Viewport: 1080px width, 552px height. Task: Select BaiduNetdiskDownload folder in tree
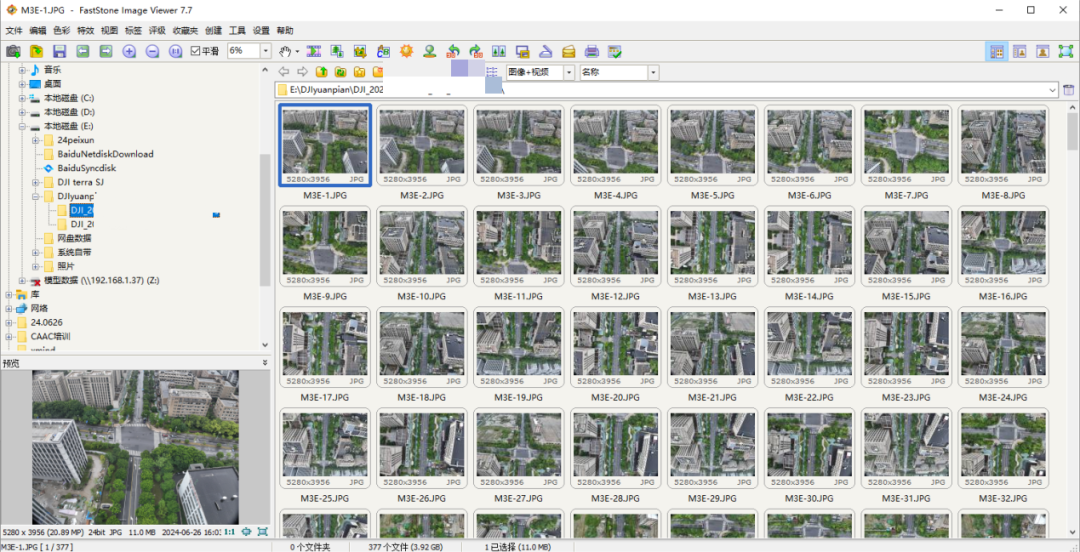pos(105,154)
